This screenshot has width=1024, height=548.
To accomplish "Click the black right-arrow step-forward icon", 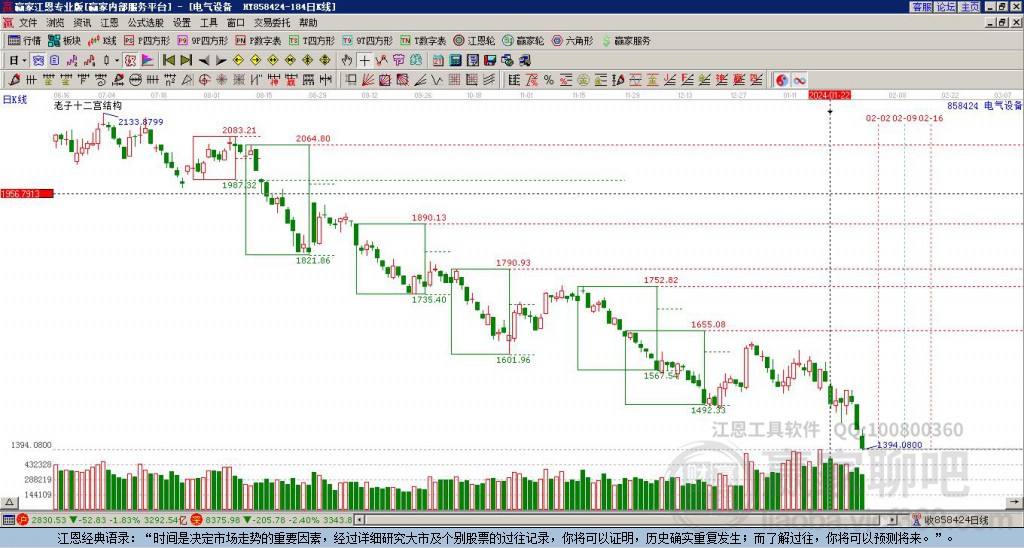I will (x=221, y=60).
